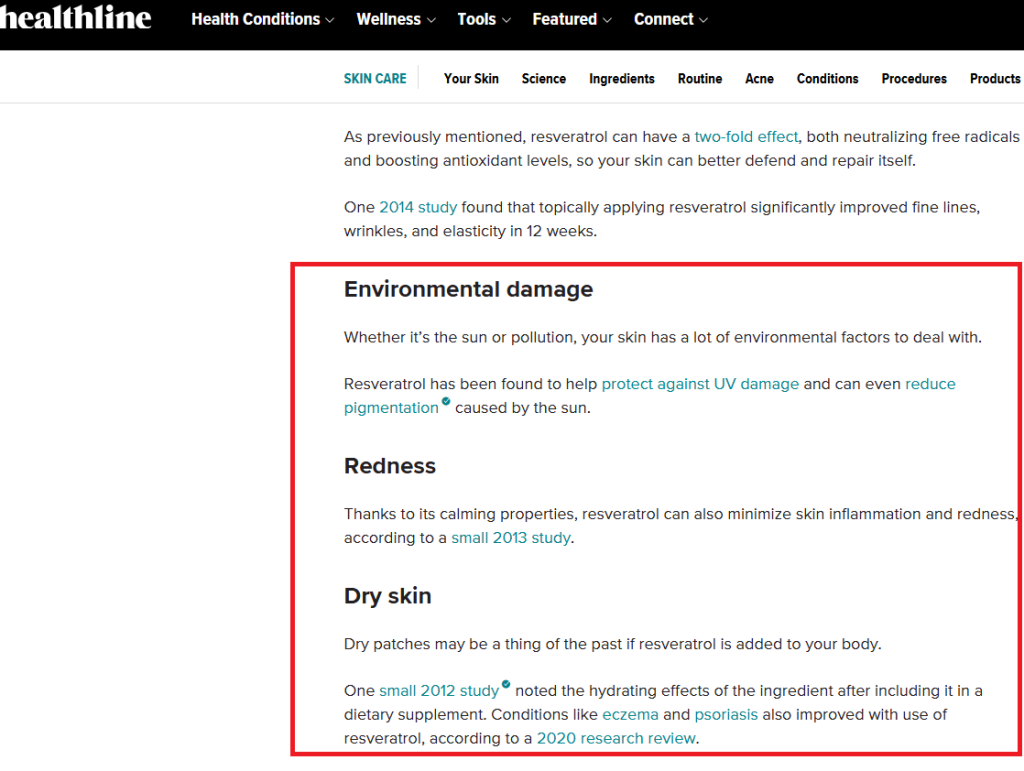Expand the Connect dropdown
The image size is (1024, 771).
(671, 19)
